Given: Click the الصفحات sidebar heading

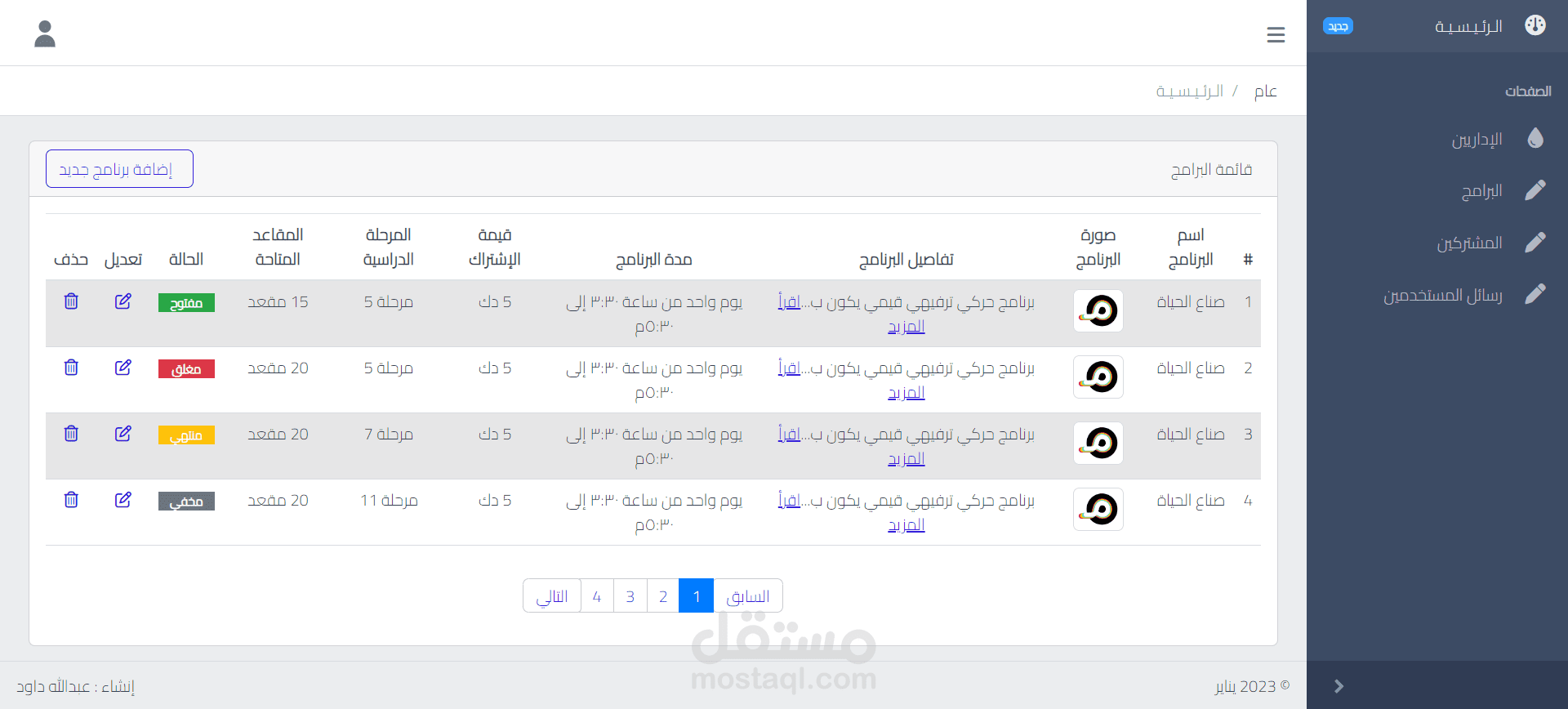Looking at the screenshot, I should [x=1528, y=91].
